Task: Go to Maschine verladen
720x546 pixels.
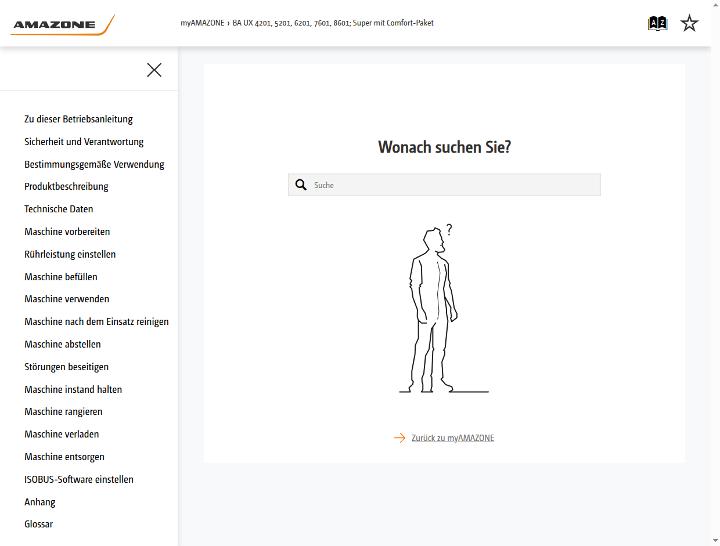Action: [x=62, y=434]
